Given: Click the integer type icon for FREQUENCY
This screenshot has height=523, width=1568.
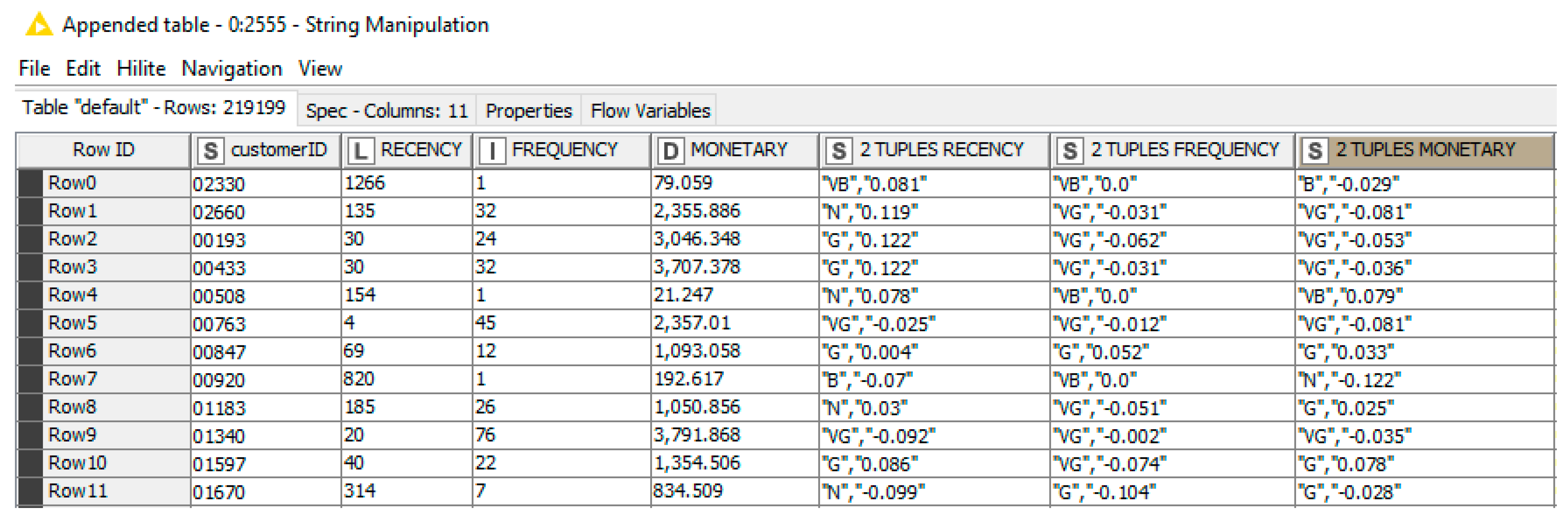Looking at the screenshot, I should 492,150.
